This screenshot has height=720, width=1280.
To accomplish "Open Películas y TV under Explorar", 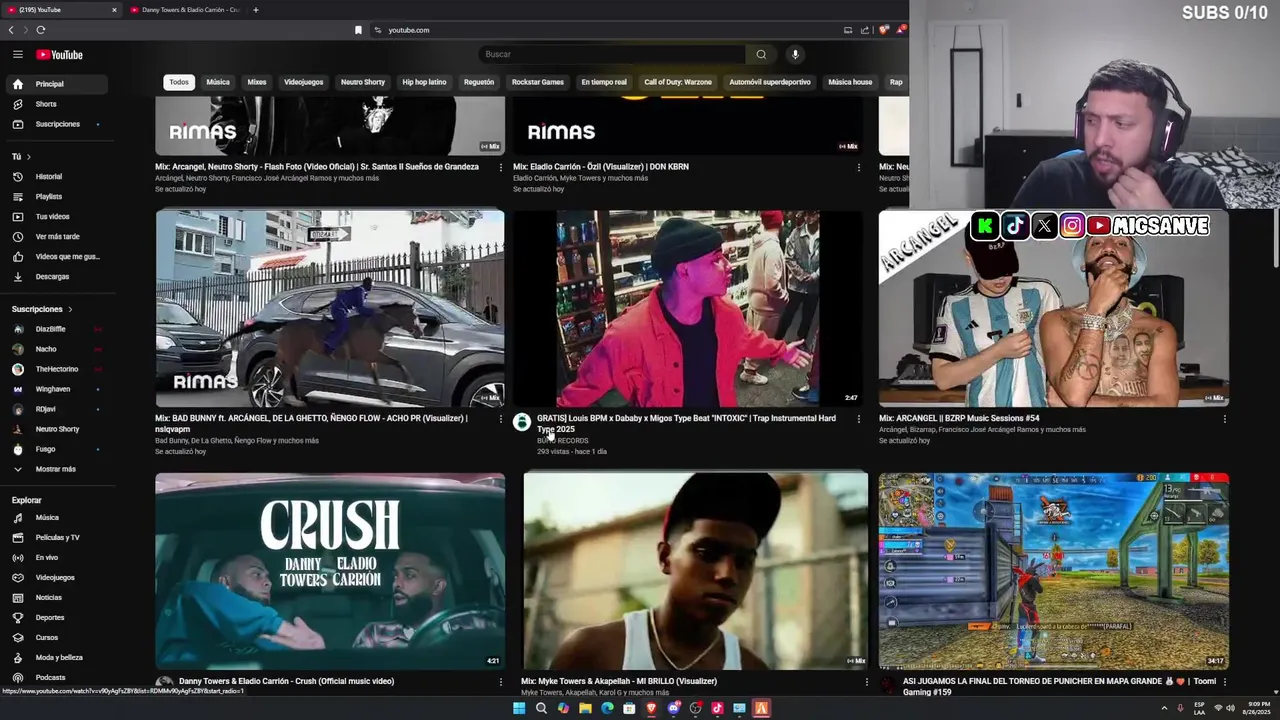I will tap(56, 537).
